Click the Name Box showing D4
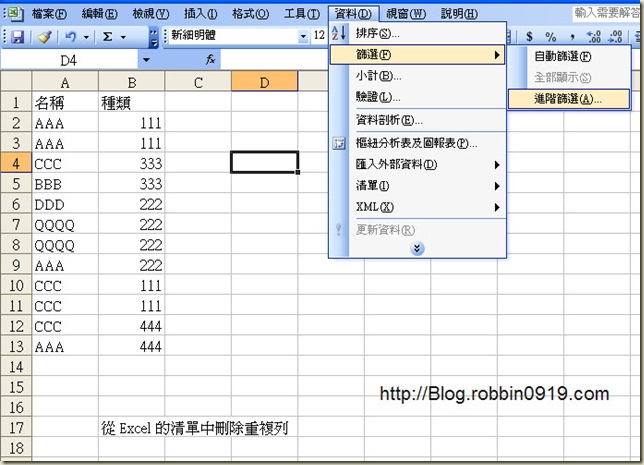Viewport: 644px width, 465px height. point(69,61)
